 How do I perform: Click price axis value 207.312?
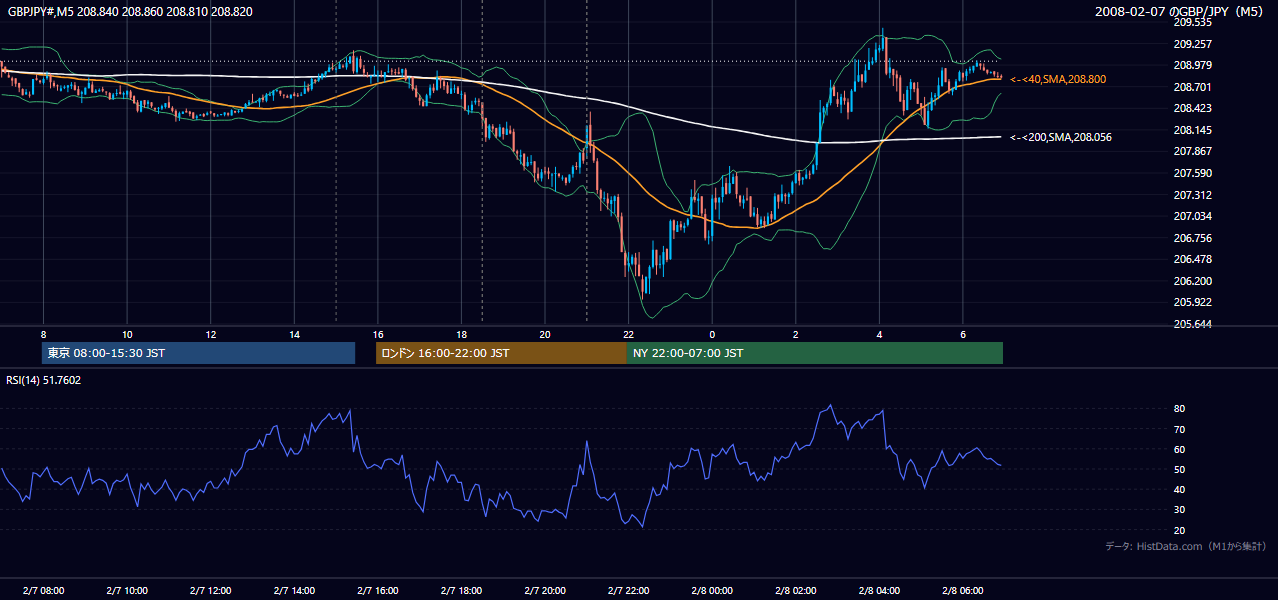tap(1192, 195)
